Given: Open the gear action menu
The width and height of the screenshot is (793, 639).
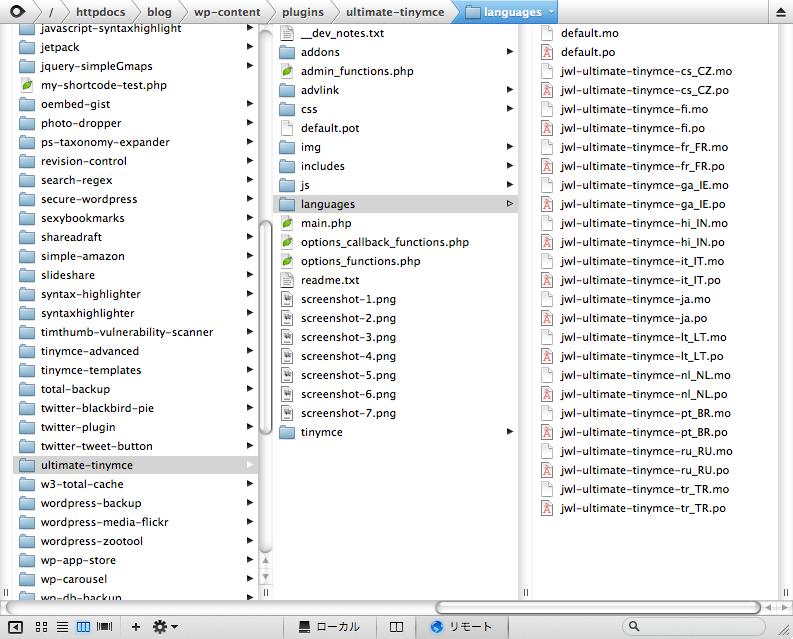Looking at the screenshot, I should [163, 627].
